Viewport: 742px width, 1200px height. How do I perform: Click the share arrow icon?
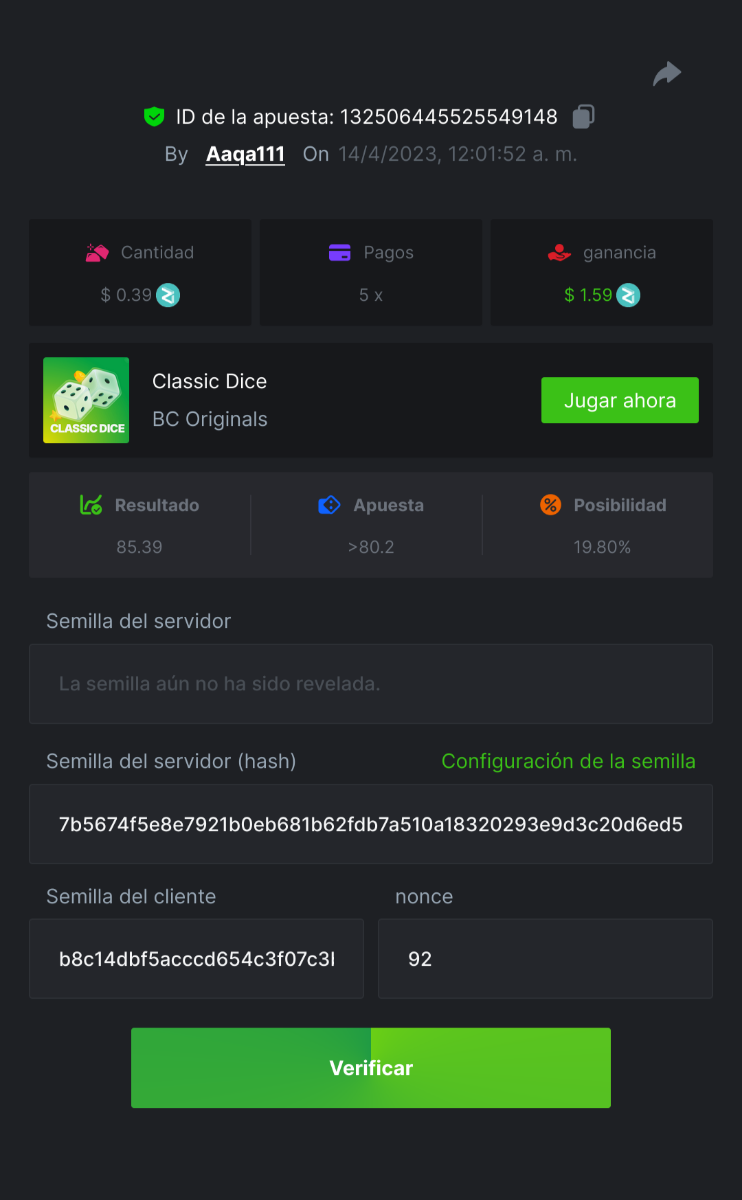tap(667, 74)
